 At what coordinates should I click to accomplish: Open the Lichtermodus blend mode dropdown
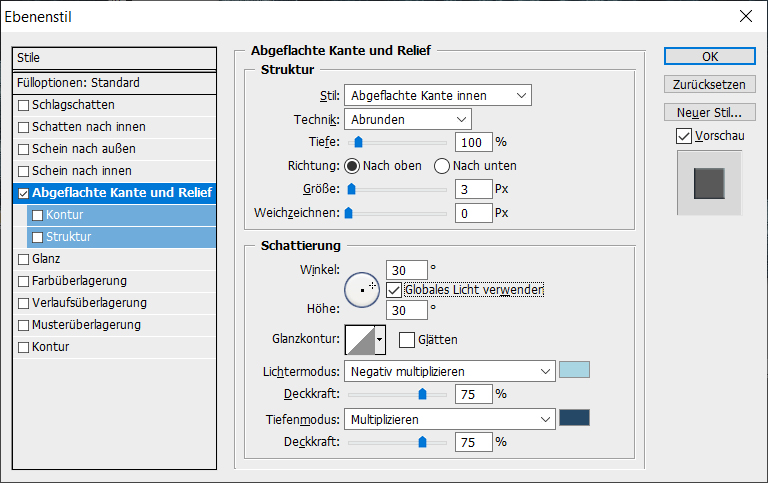point(448,371)
